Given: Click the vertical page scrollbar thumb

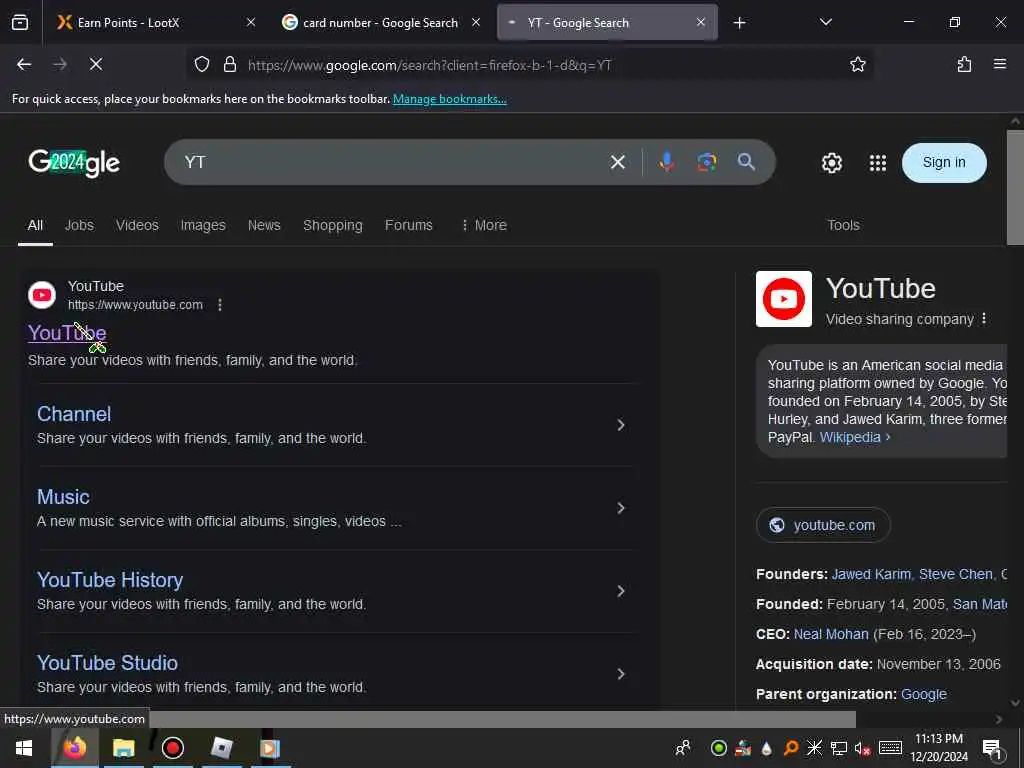Looking at the screenshot, I should [1015, 187].
